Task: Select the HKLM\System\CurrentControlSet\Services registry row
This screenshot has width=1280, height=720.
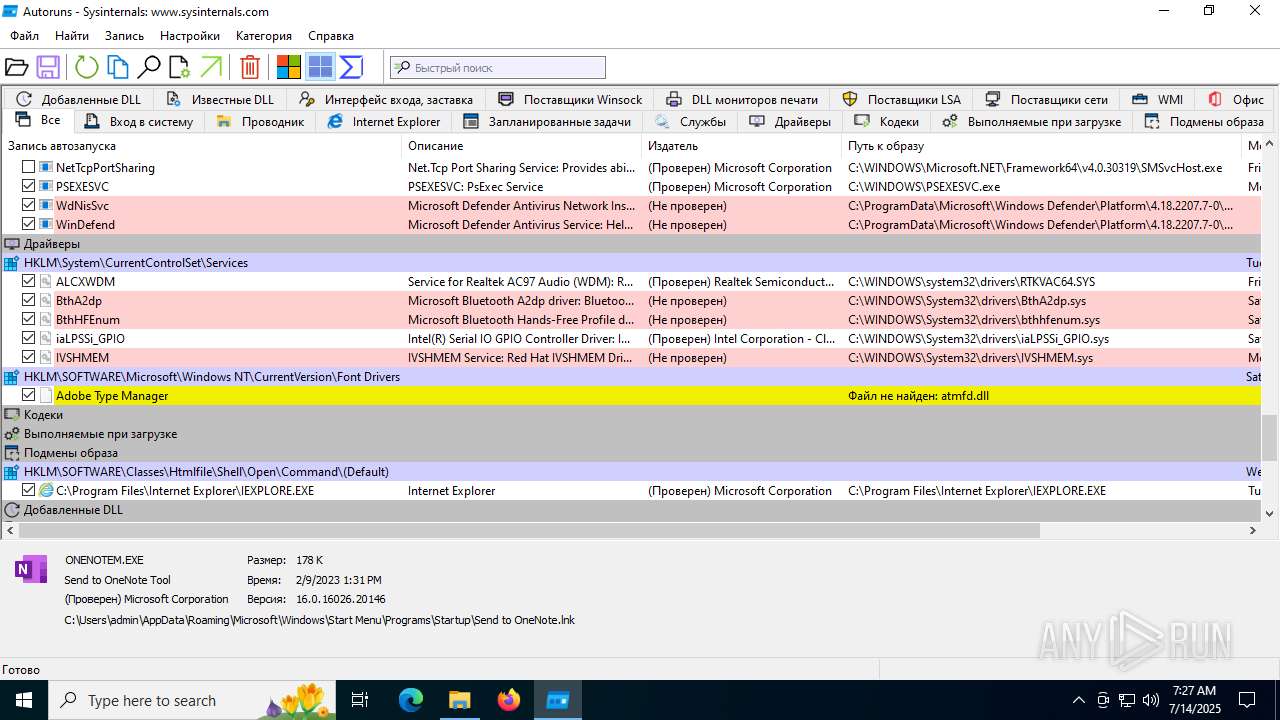Action: pos(631,263)
